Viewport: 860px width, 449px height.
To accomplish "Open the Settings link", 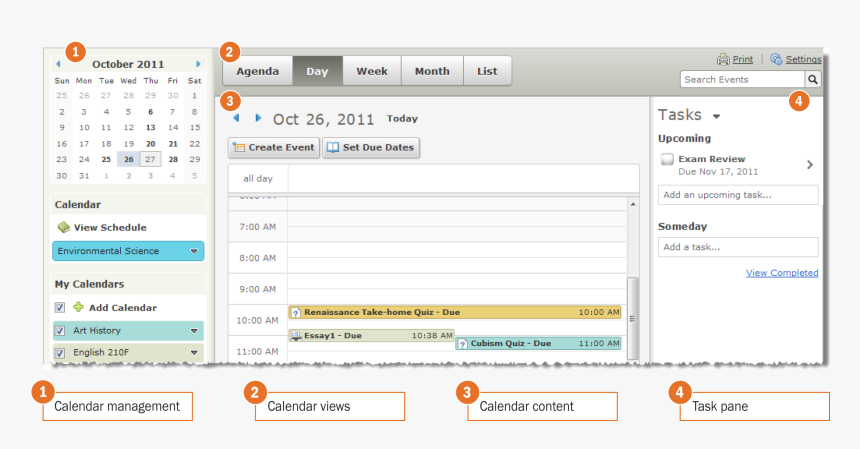I will (804, 59).
